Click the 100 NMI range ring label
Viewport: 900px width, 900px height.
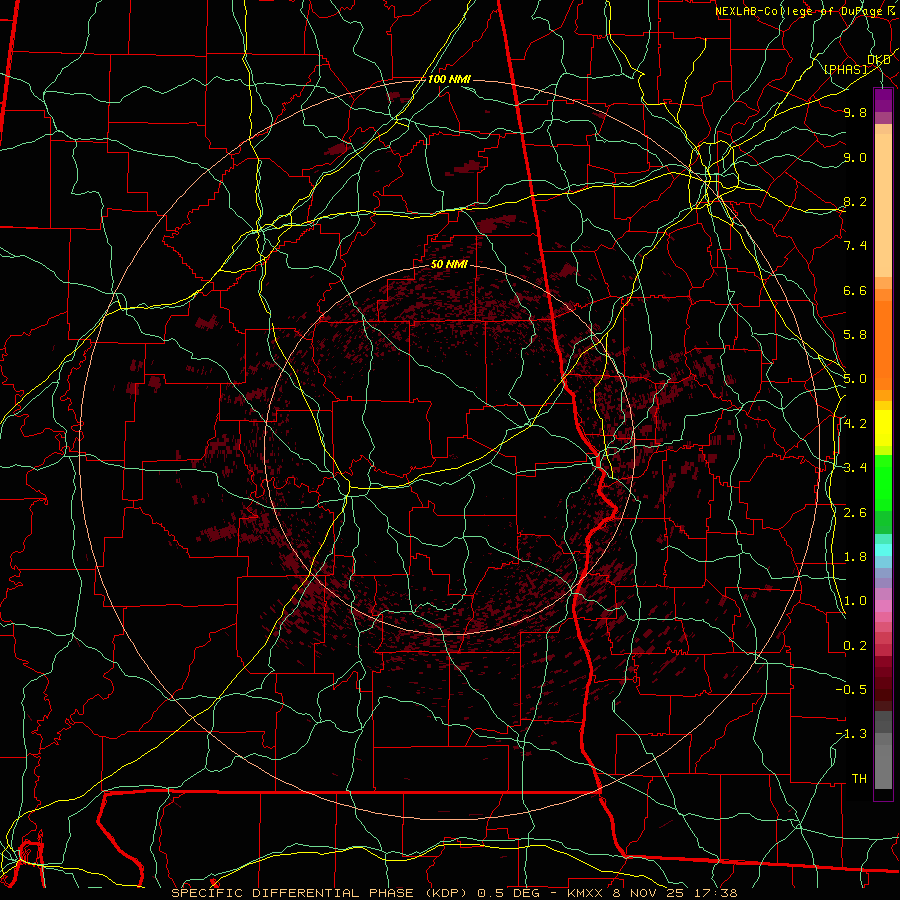click(449, 79)
